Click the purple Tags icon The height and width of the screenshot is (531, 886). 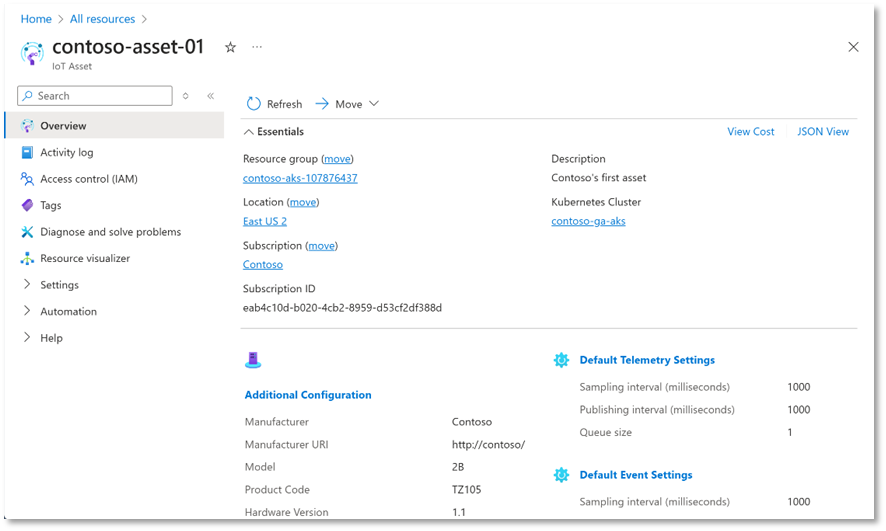click(27, 205)
